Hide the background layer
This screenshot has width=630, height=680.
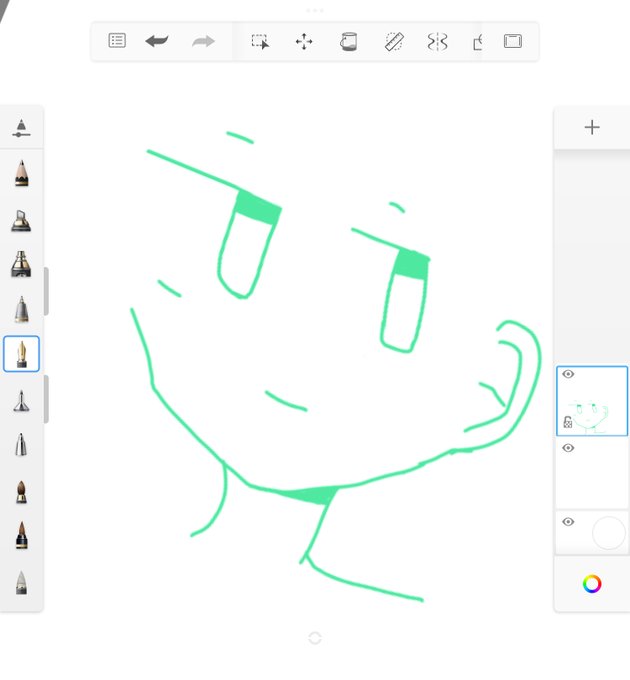(x=568, y=522)
